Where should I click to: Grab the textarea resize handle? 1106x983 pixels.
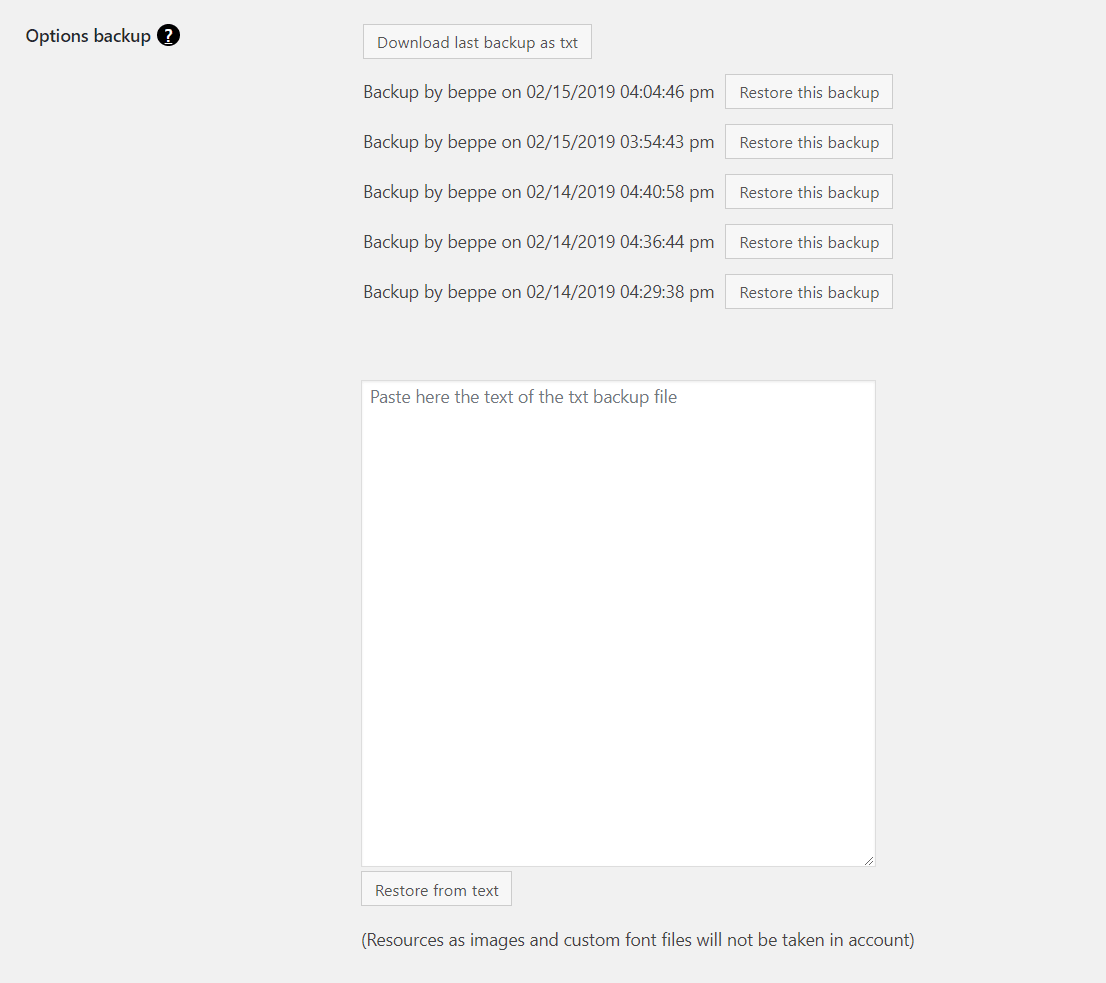tap(869, 860)
